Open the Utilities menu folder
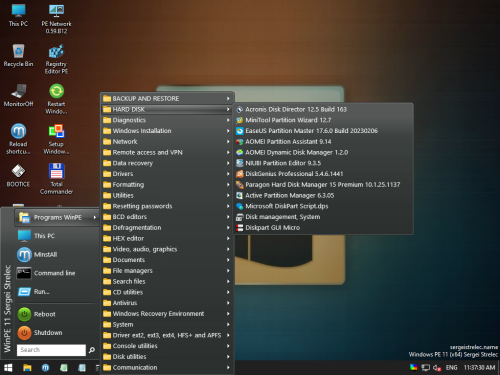 [167, 195]
